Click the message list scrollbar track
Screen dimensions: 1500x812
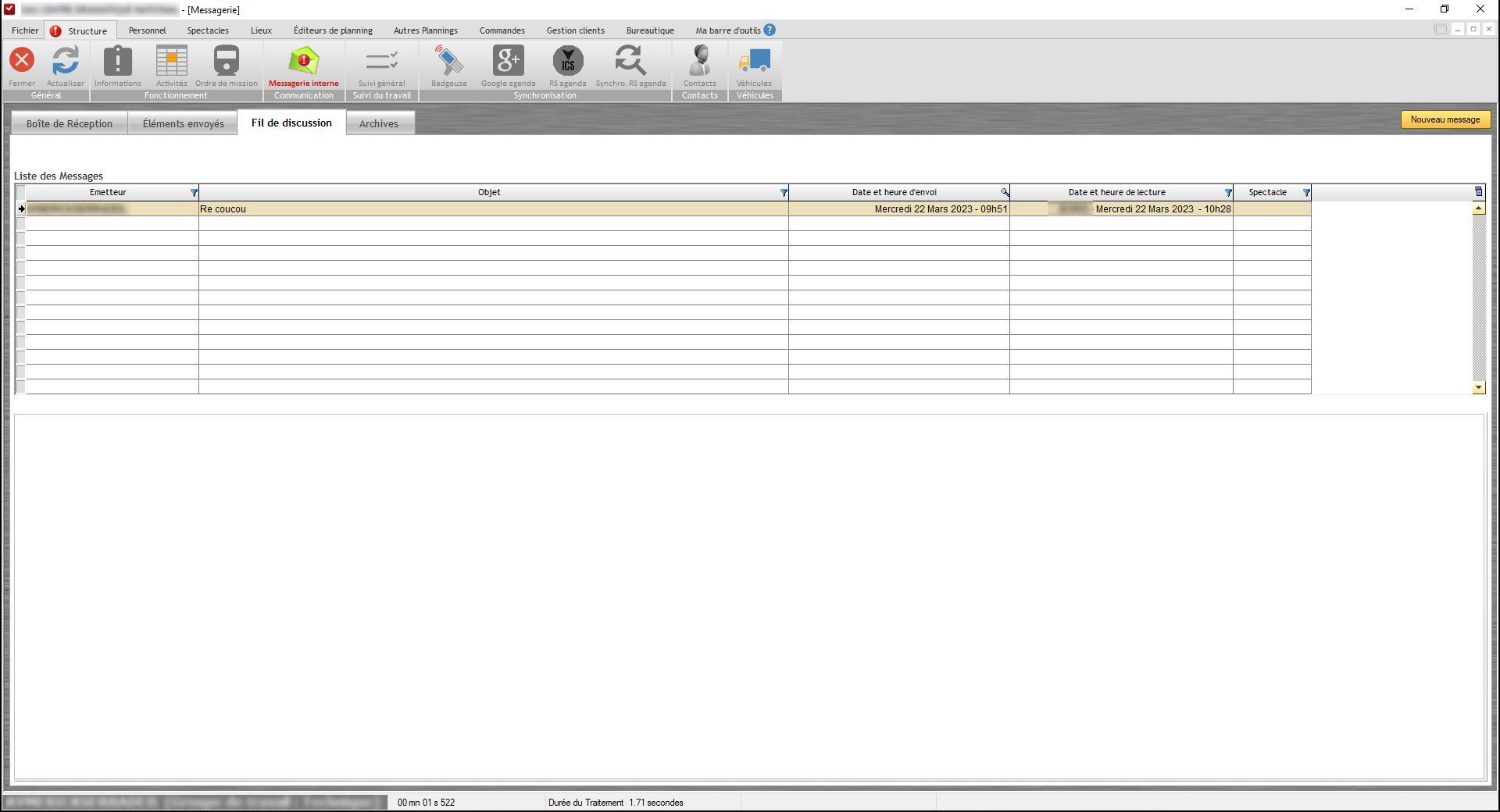click(1478, 297)
